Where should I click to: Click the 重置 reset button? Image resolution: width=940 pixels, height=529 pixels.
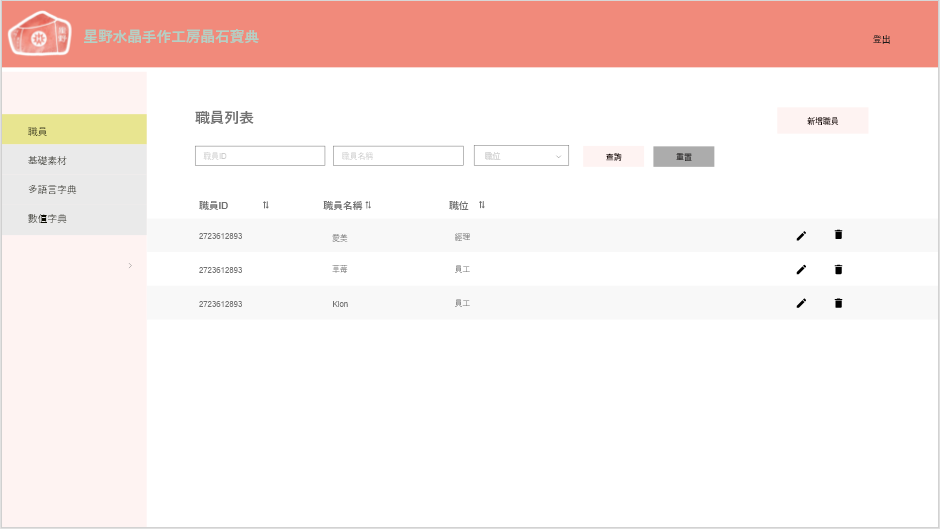tap(683, 157)
